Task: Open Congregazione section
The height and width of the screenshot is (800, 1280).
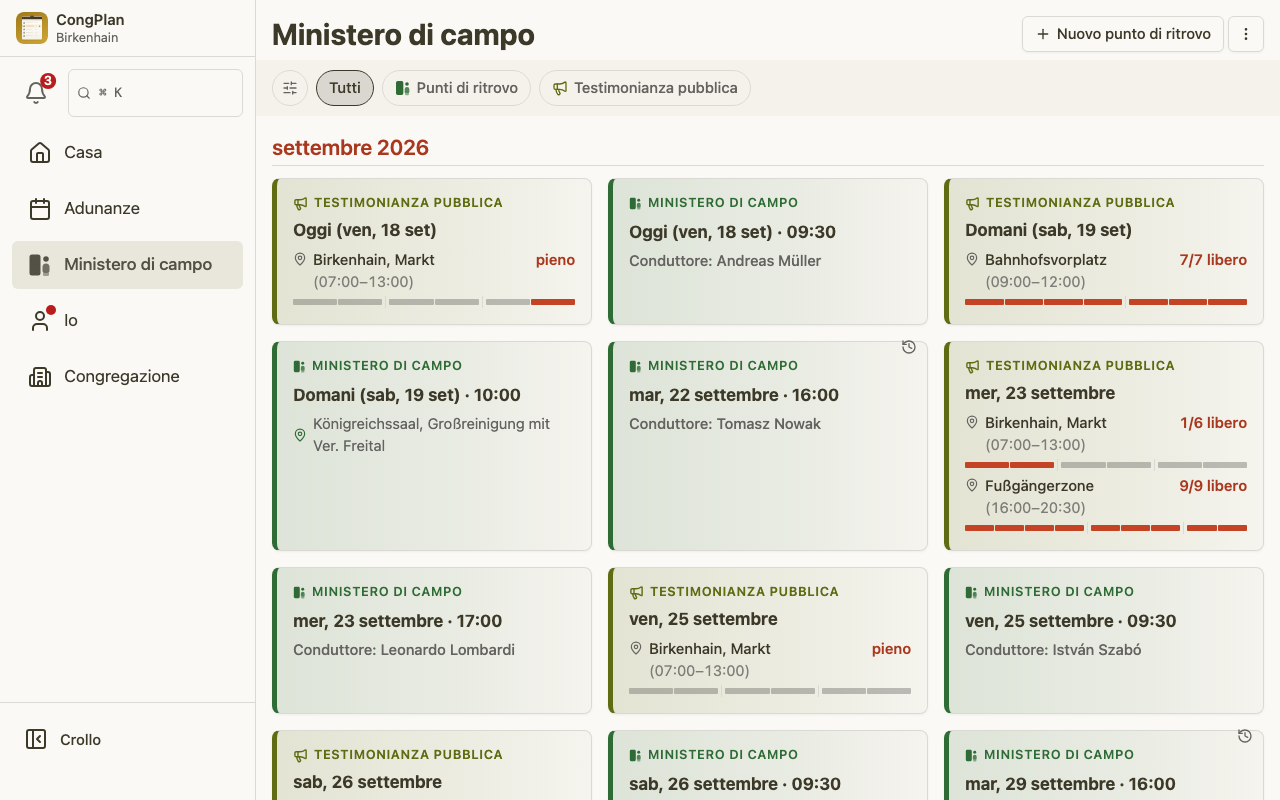Action: point(127,377)
